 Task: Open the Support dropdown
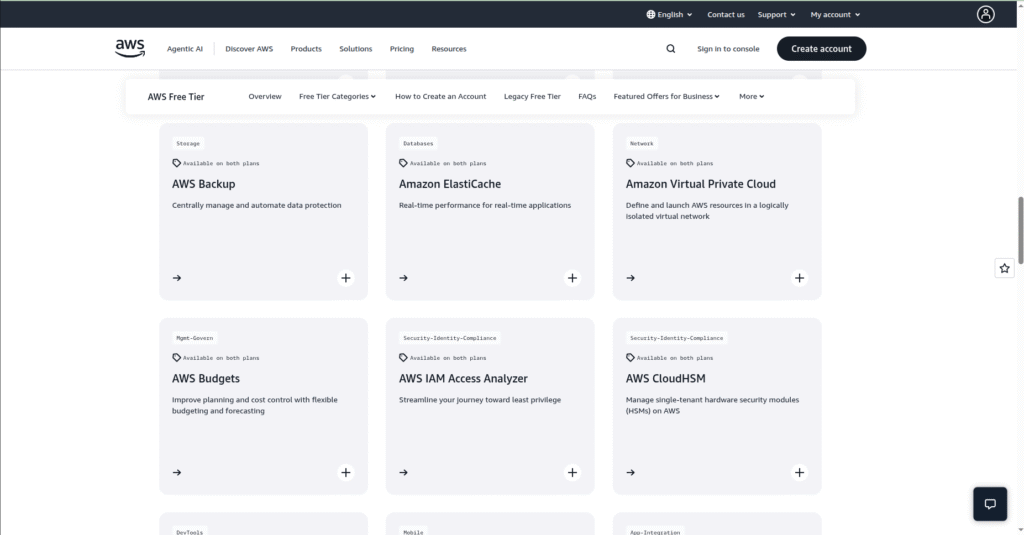[776, 14]
